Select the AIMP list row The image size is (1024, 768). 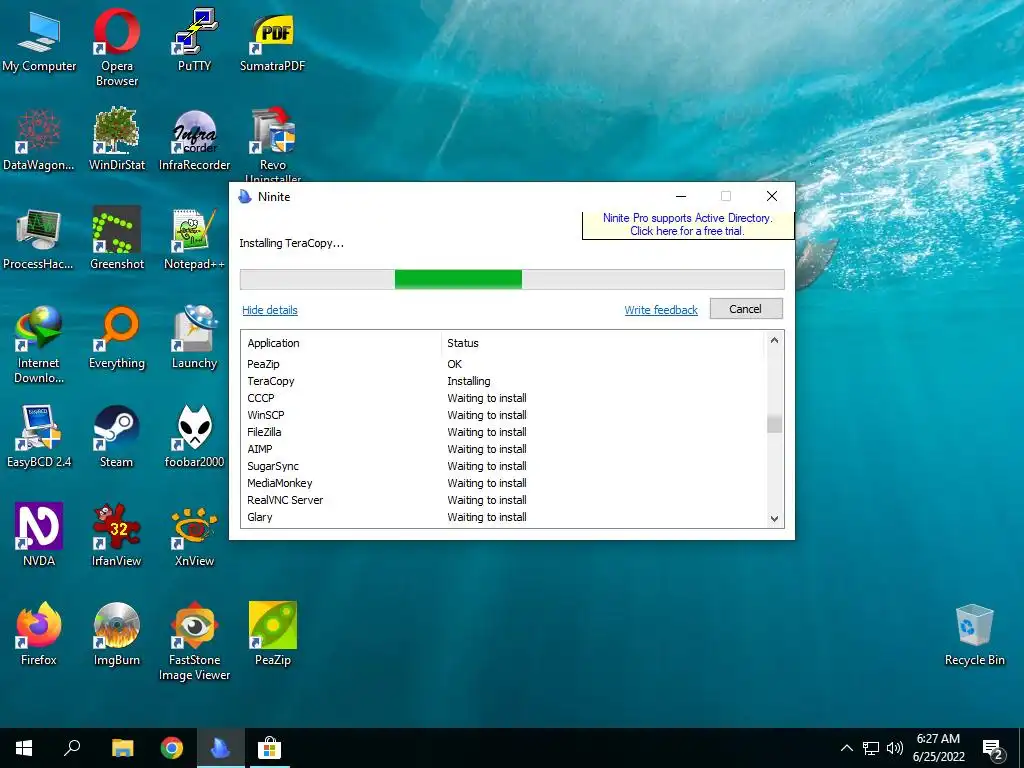503,449
